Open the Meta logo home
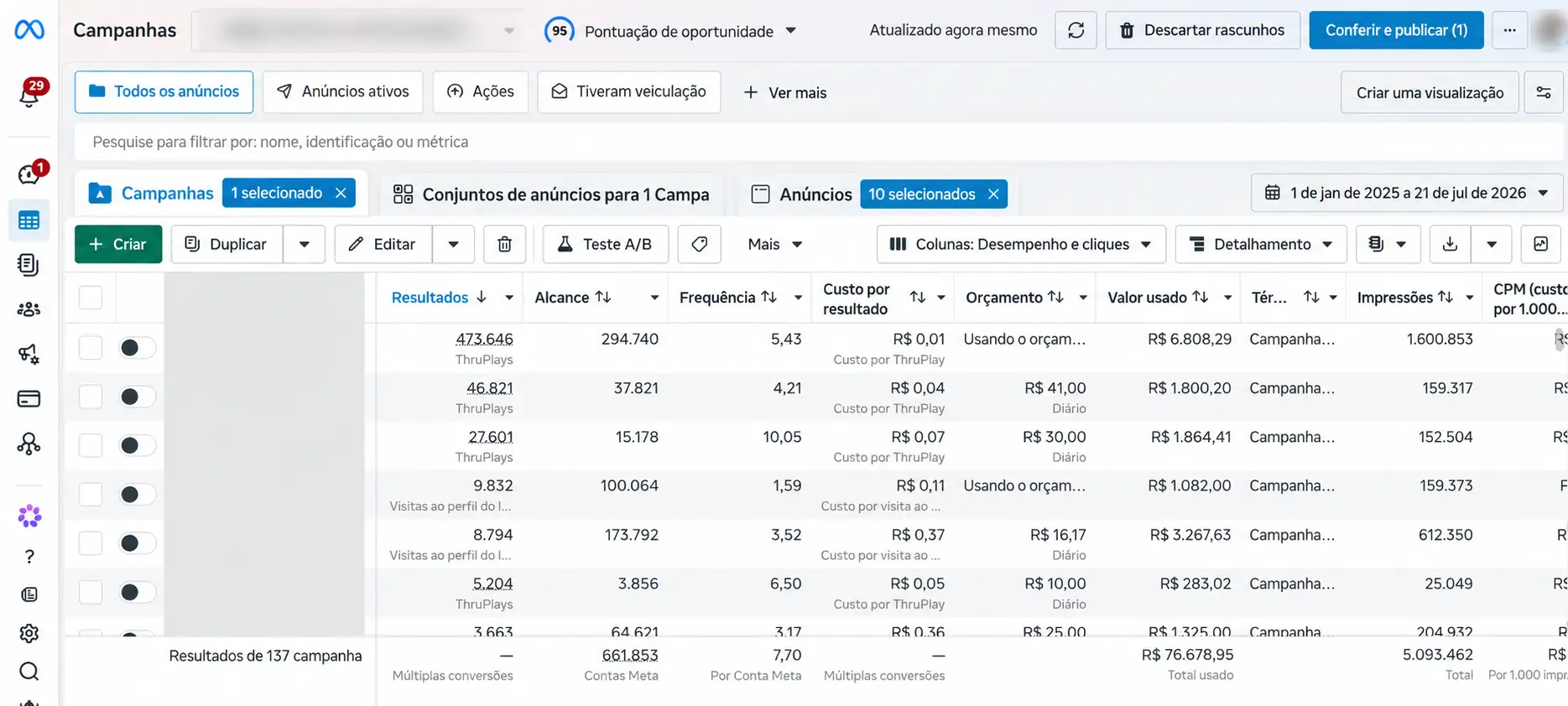Screen dimensions: 1568x706 coord(29,30)
